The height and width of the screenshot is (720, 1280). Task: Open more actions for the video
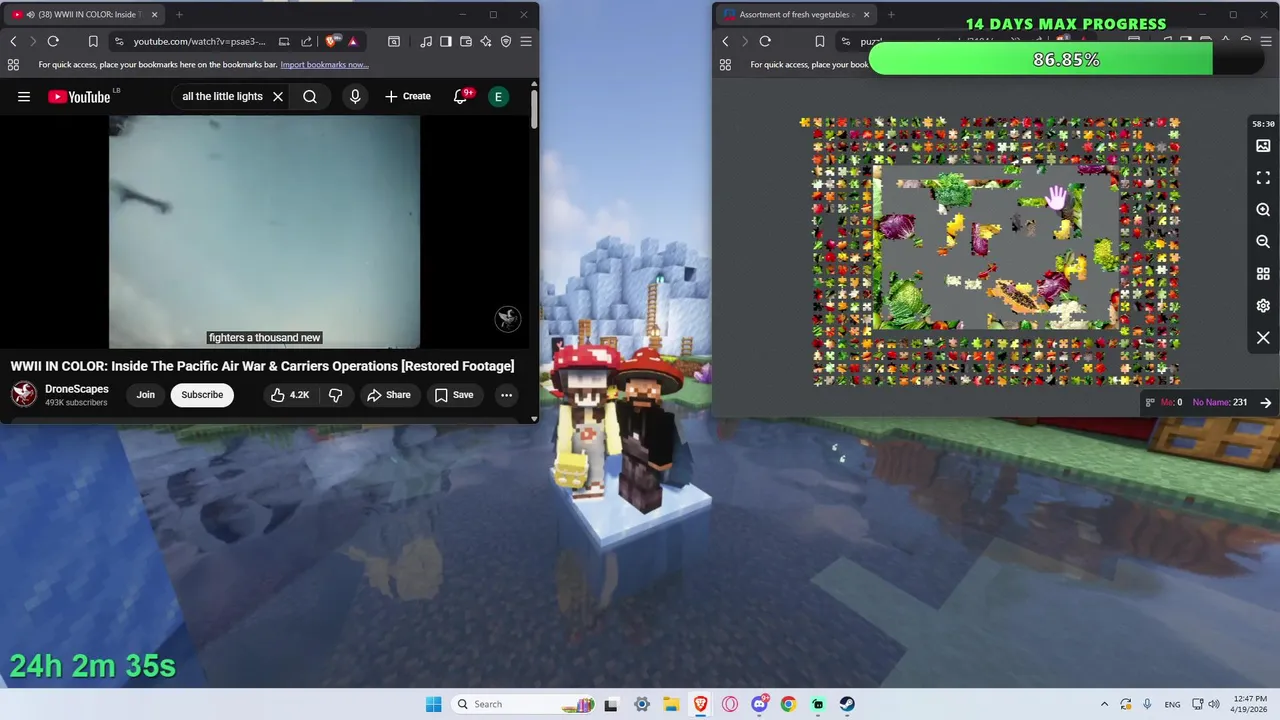506,395
